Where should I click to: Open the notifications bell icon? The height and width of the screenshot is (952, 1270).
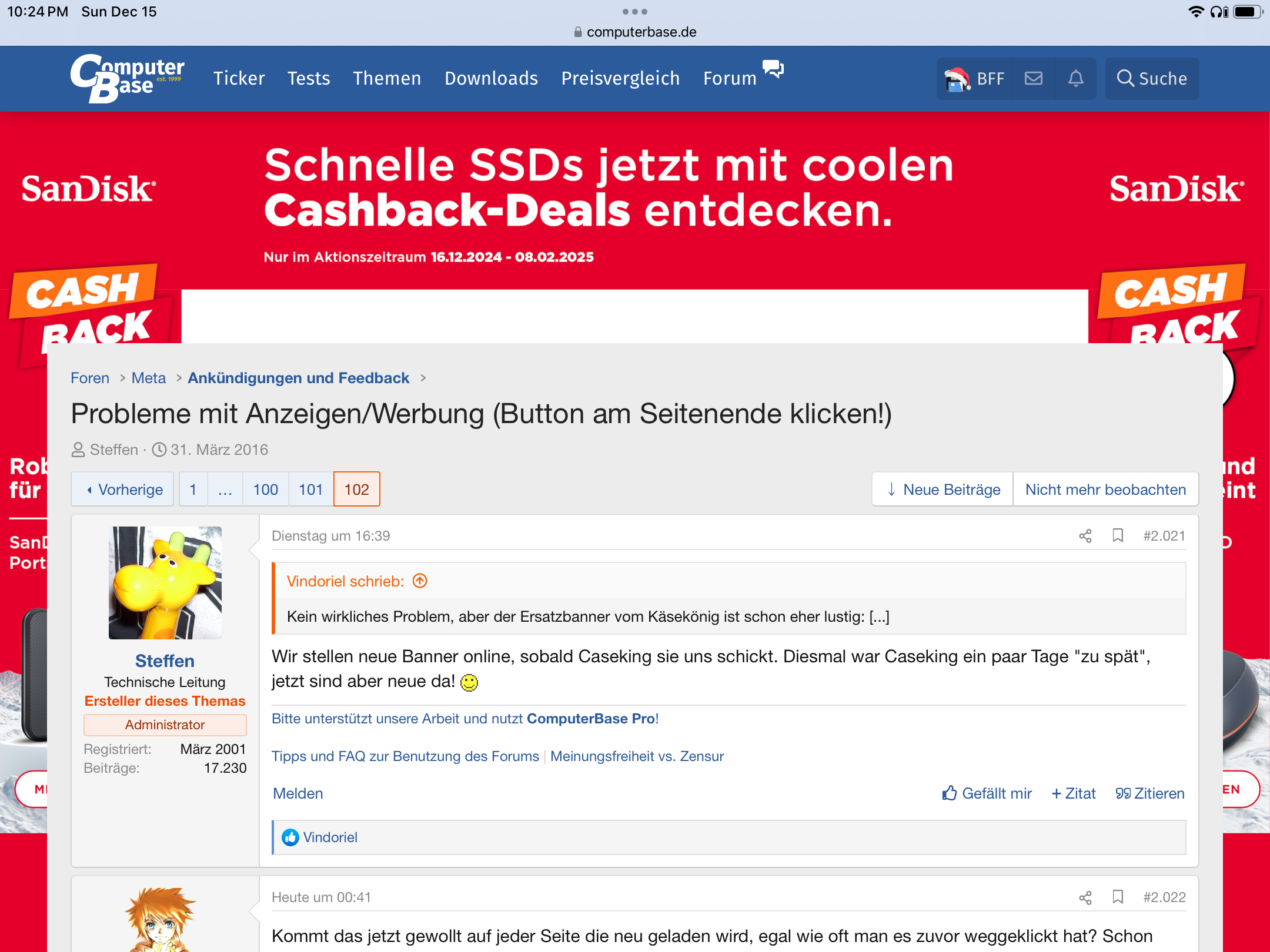point(1075,78)
